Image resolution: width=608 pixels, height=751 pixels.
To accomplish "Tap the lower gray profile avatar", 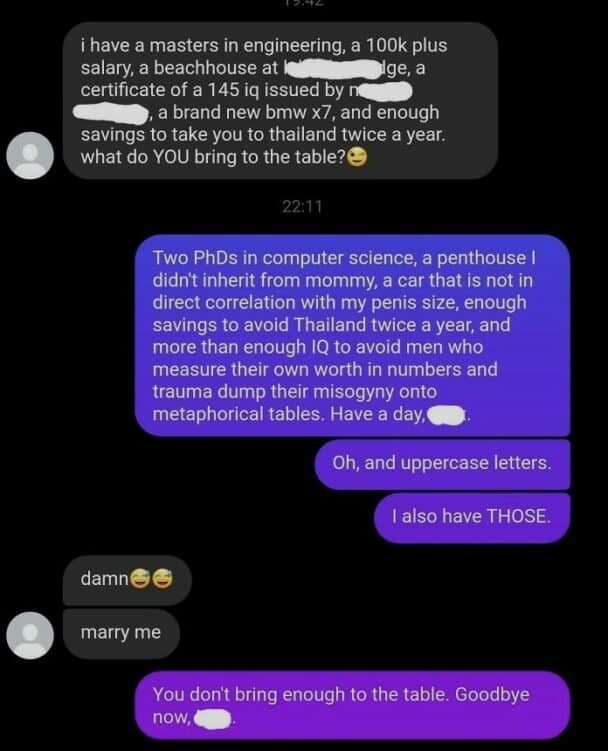I will click(x=30, y=635).
